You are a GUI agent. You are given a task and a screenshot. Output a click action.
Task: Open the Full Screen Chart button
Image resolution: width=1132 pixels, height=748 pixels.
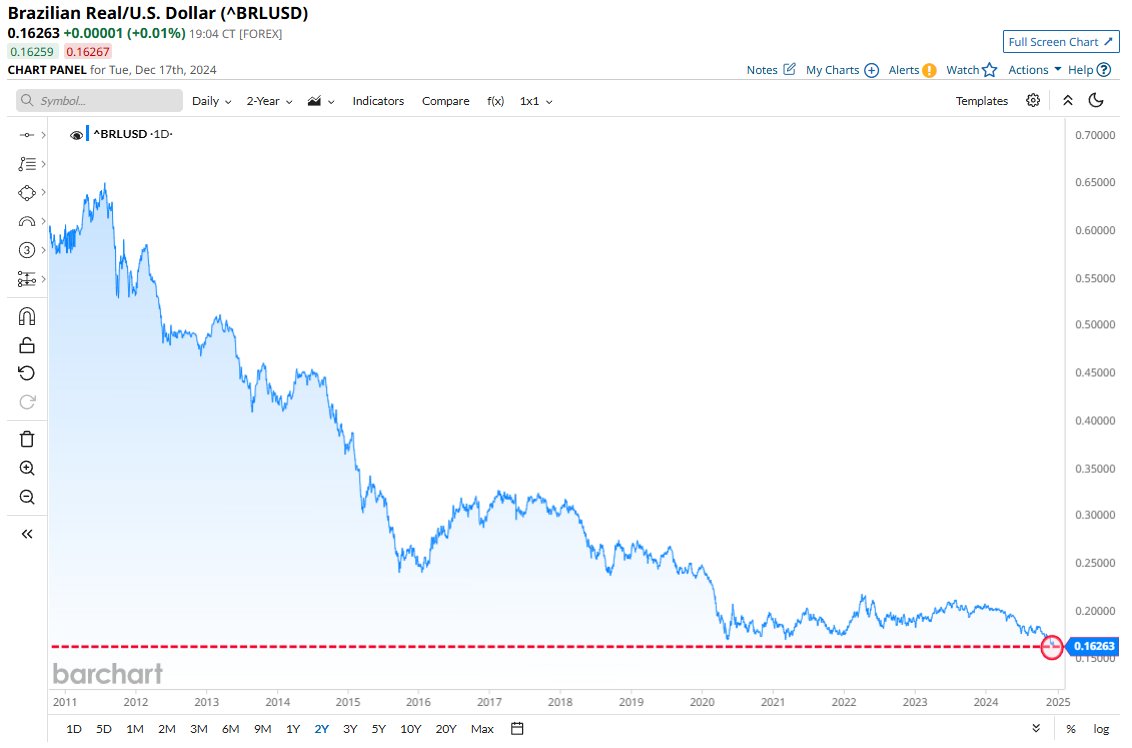click(1060, 41)
